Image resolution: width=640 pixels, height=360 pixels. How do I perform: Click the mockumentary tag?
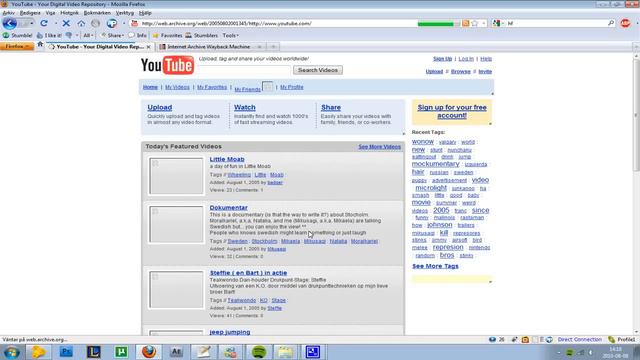coord(436,164)
